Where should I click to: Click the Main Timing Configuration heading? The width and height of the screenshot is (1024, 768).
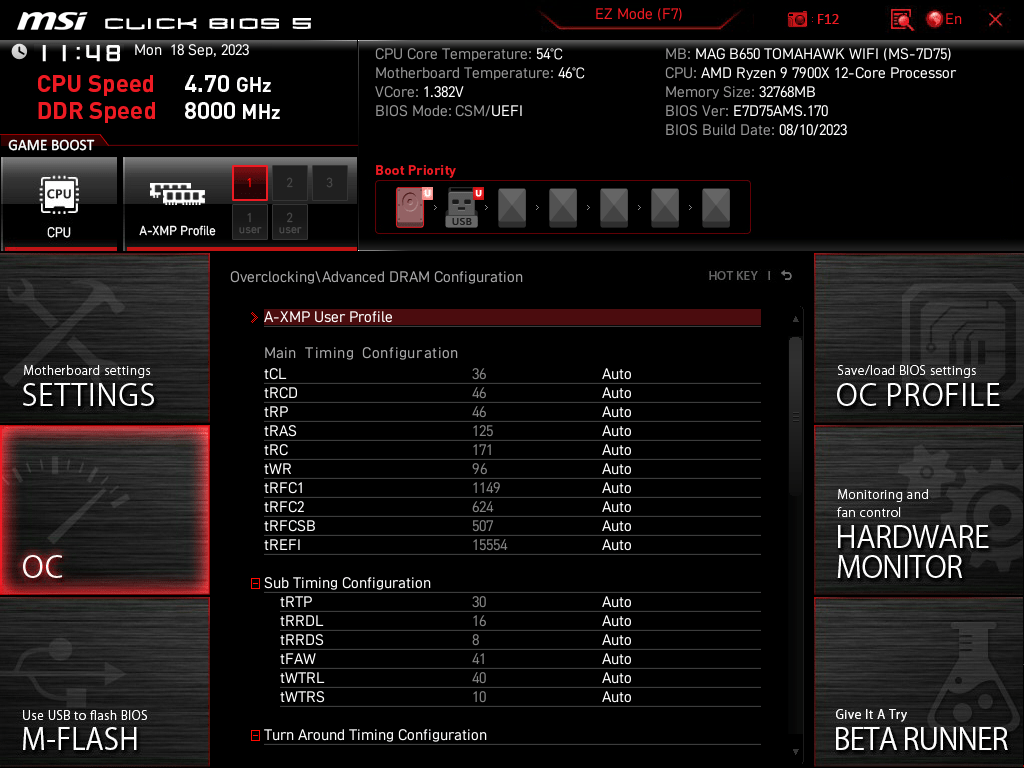tap(360, 353)
